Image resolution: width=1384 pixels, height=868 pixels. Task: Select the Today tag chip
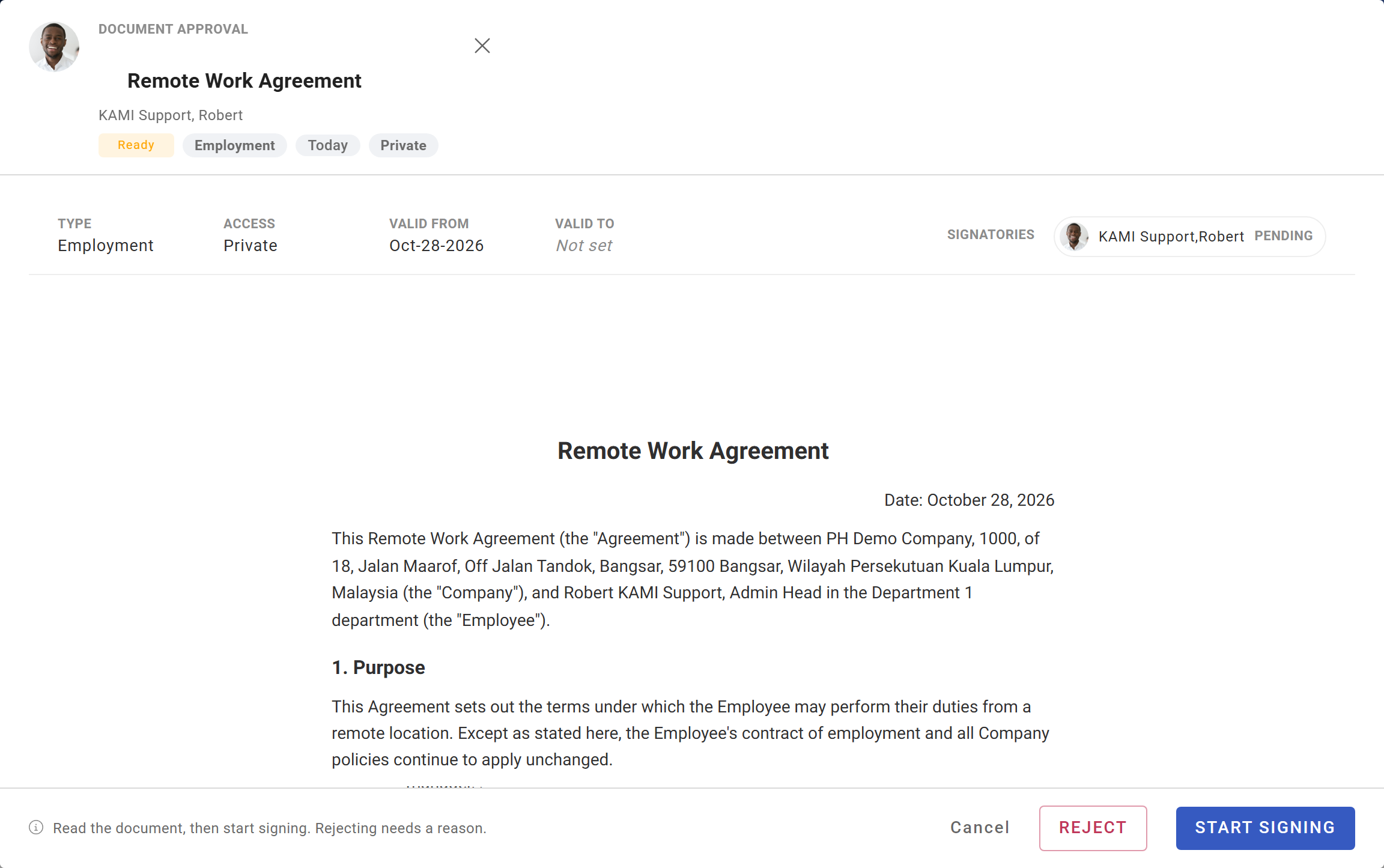point(328,145)
